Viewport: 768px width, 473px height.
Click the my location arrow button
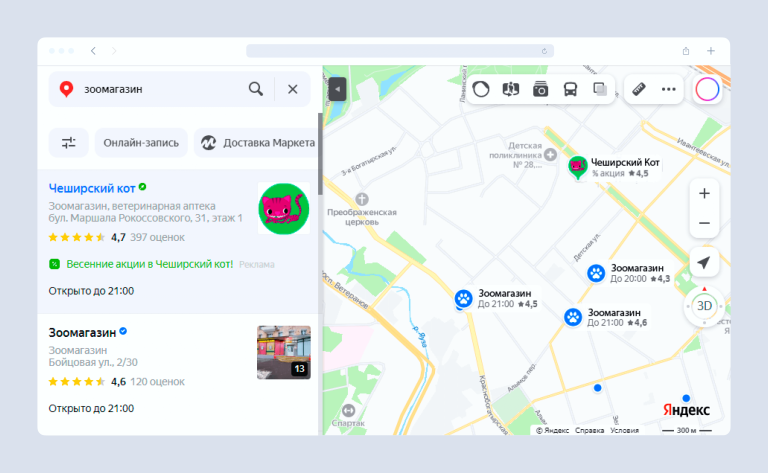click(x=704, y=262)
